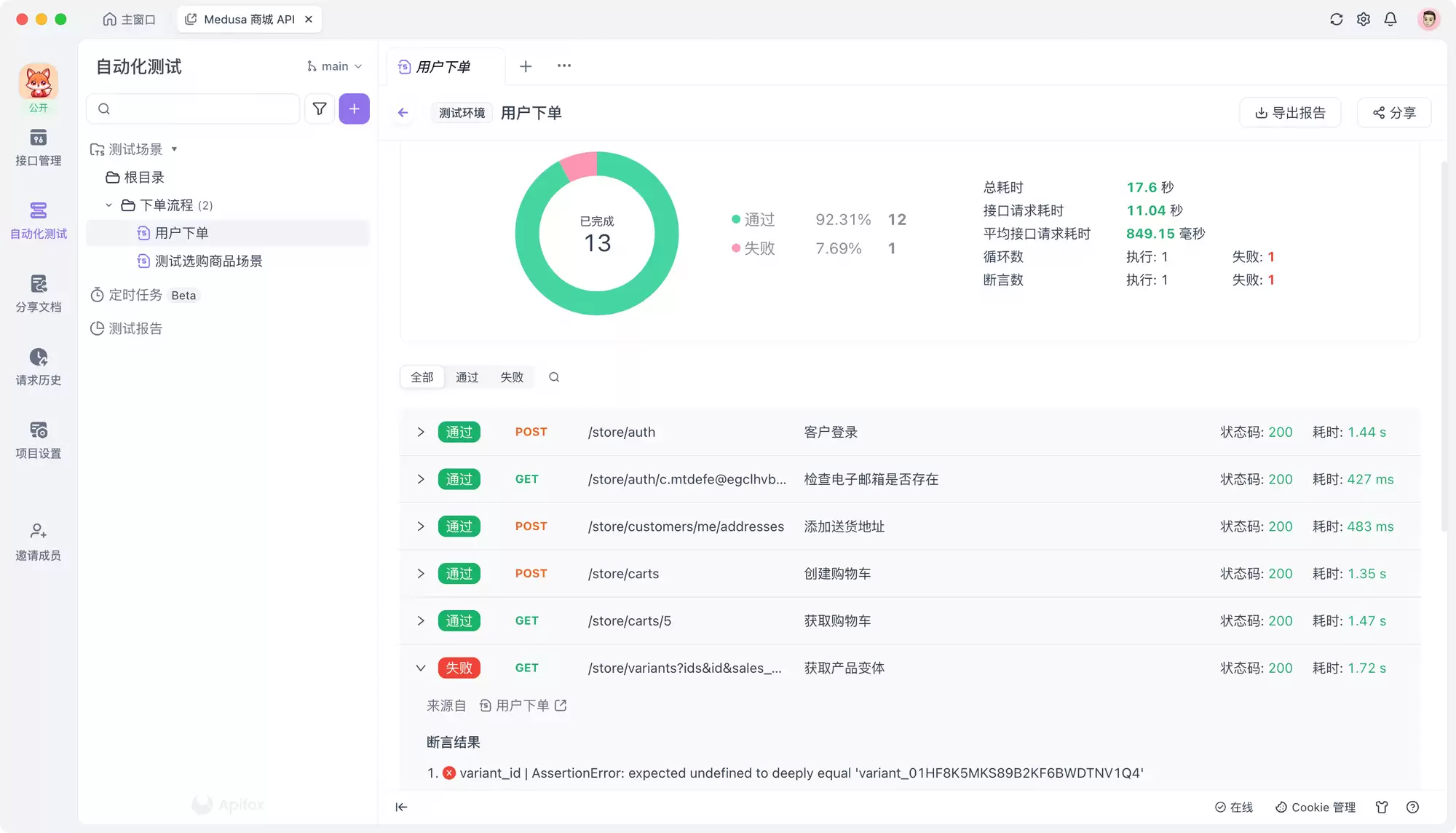Screen dimensions: 1456x833
Task: Click the 在线 status indicator
Action: coord(1234,807)
